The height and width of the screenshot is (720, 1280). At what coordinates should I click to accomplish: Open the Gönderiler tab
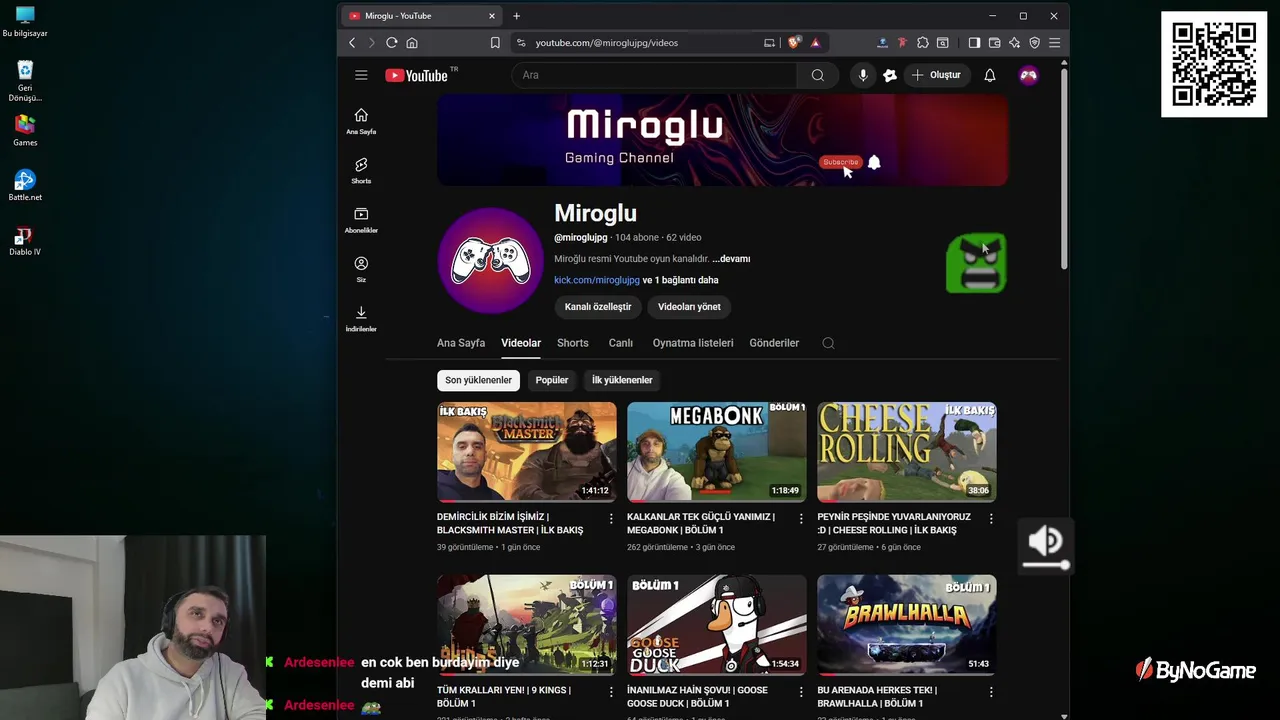coord(774,343)
